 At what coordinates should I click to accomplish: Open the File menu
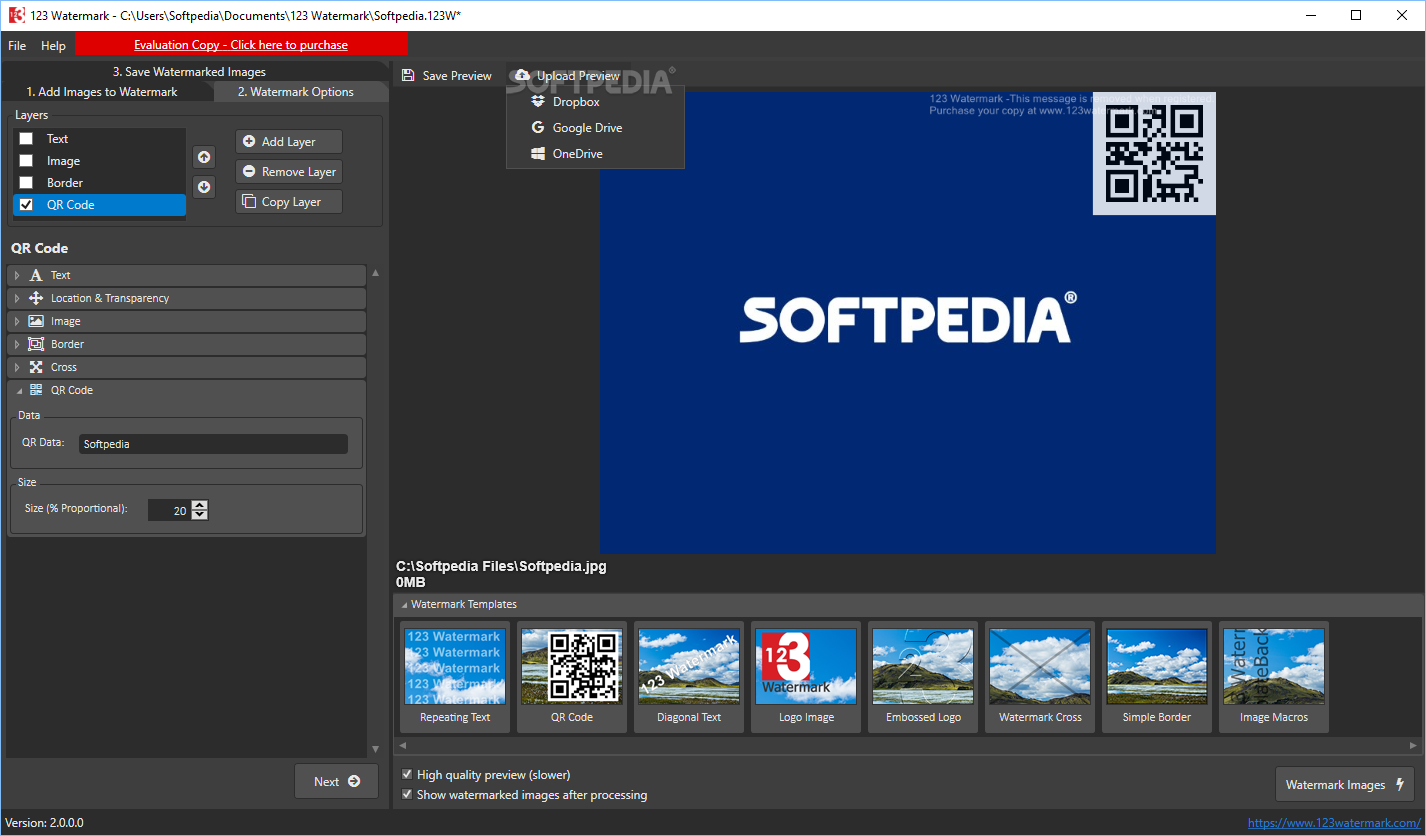[x=17, y=45]
